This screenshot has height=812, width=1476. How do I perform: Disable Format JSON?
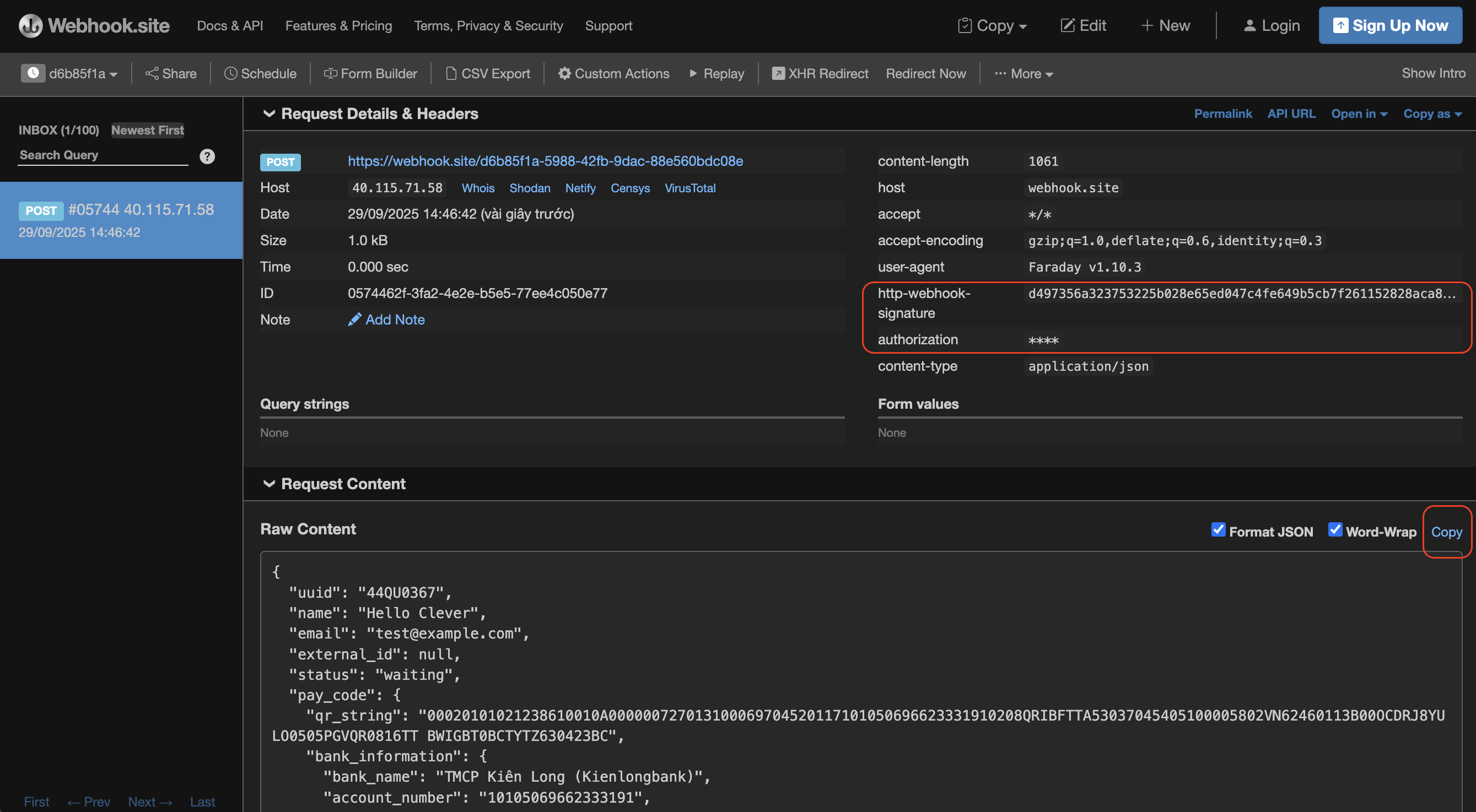pos(1218,530)
